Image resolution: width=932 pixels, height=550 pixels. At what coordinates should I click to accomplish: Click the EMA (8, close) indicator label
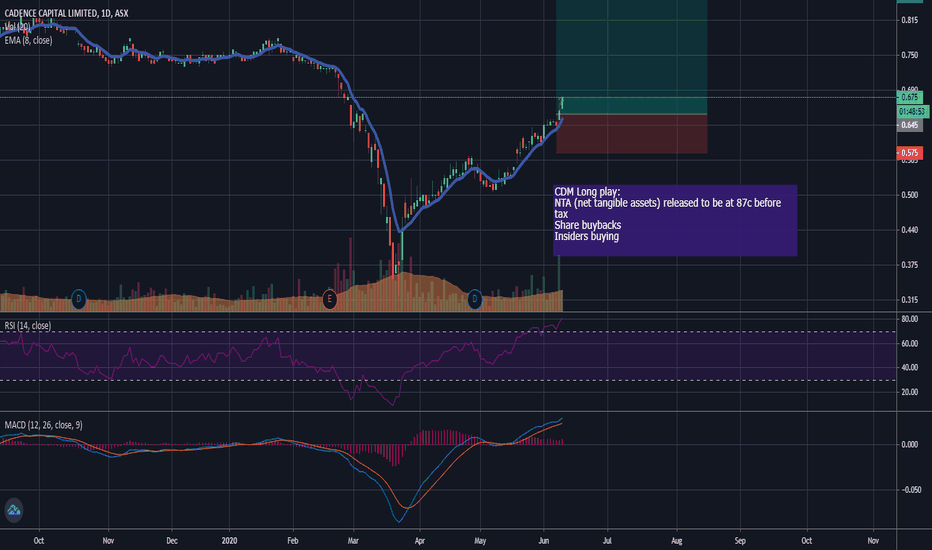tap(28, 40)
